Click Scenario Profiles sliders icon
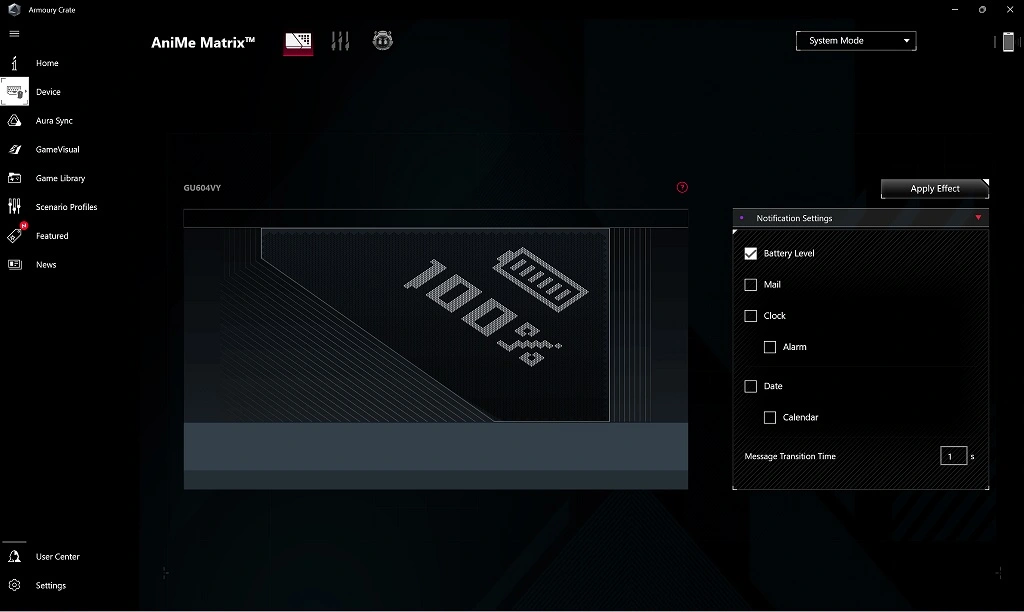 (14, 206)
